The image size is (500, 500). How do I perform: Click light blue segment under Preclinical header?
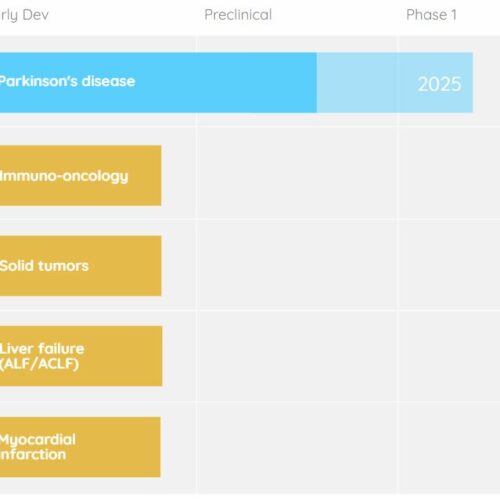(x=357, y=83)
